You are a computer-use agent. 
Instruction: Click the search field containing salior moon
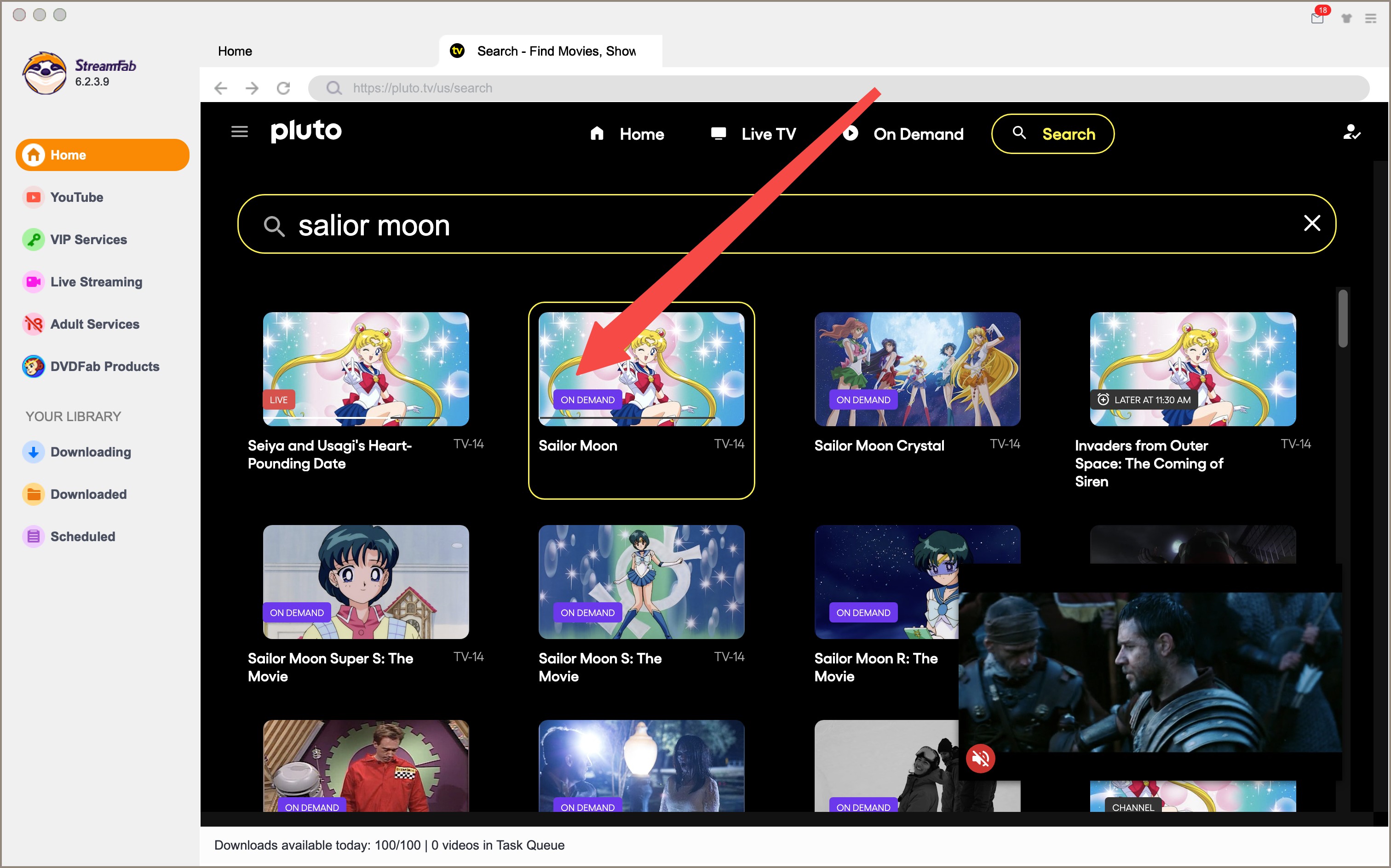click(x=786, y=224)
